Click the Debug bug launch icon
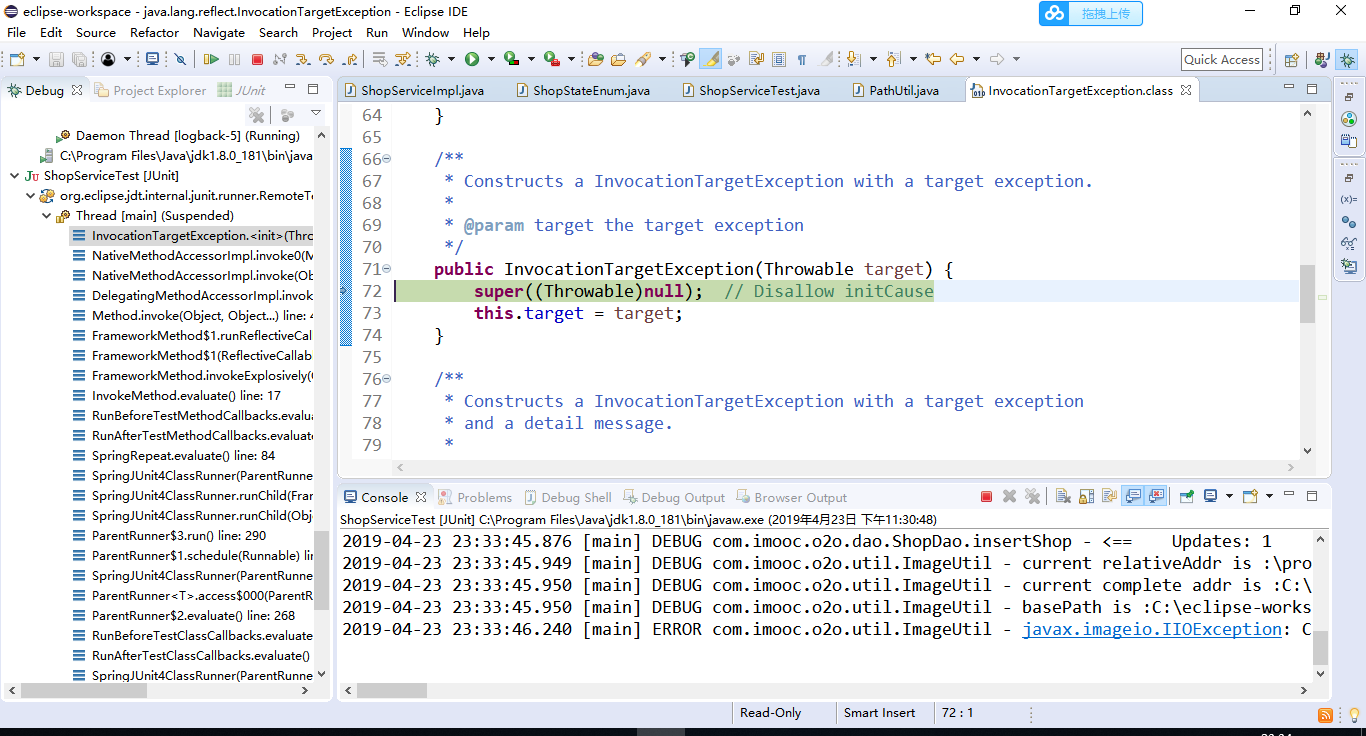1366x736 pixels. click(432, 59)
